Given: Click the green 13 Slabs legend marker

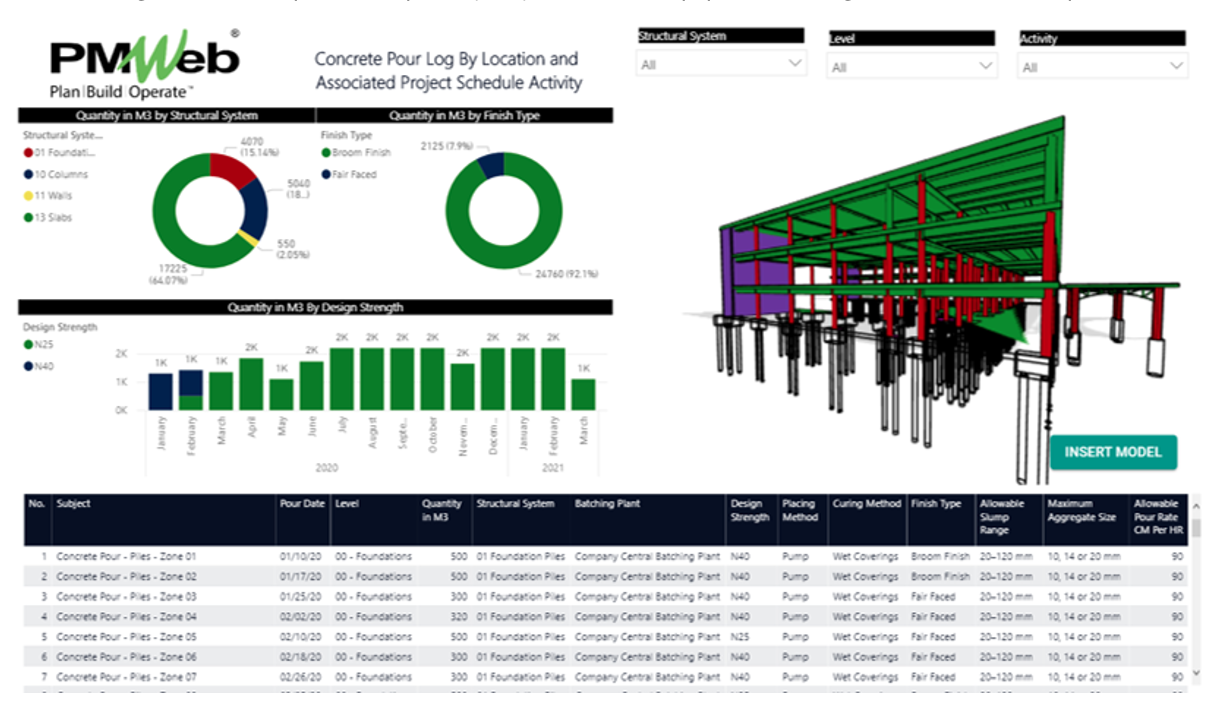Looking at the screenshot, I should point(28,217).
